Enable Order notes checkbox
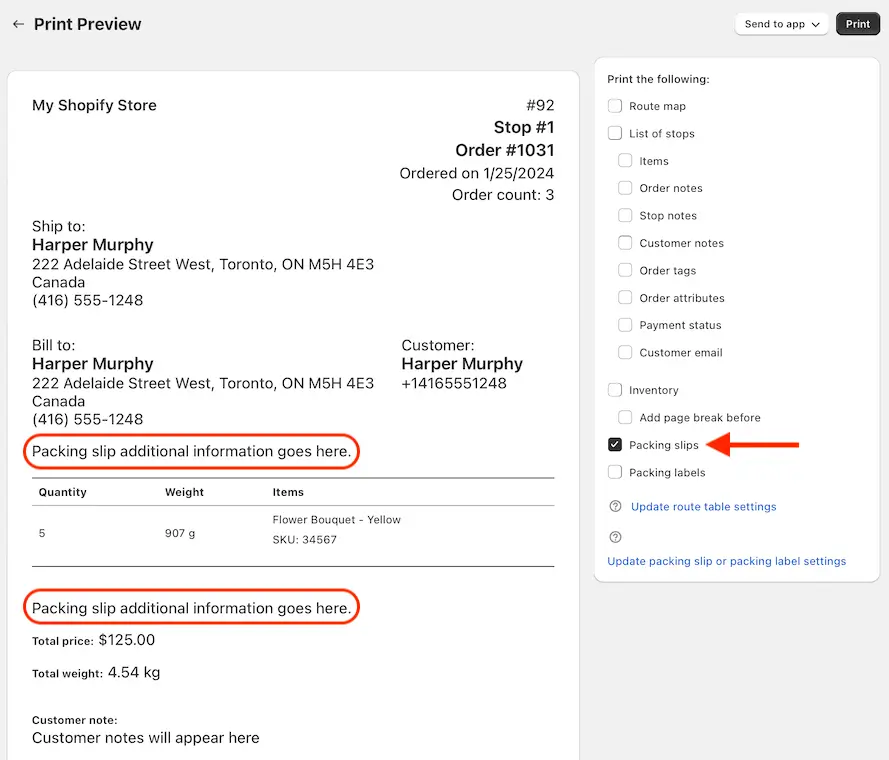 (625, 188)
